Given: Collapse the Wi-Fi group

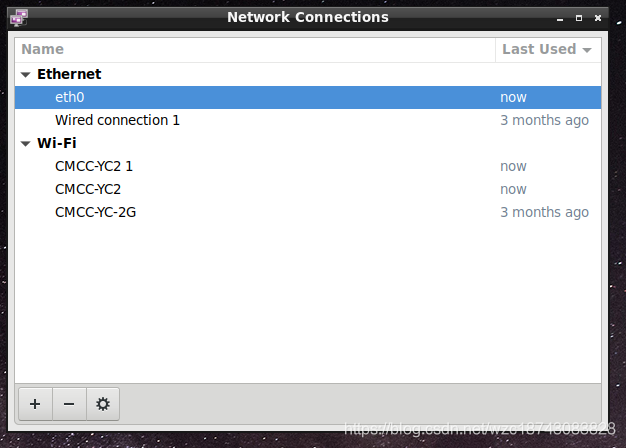Looking at the screenshot, I should pyautogui.click(x=26, y=144).
